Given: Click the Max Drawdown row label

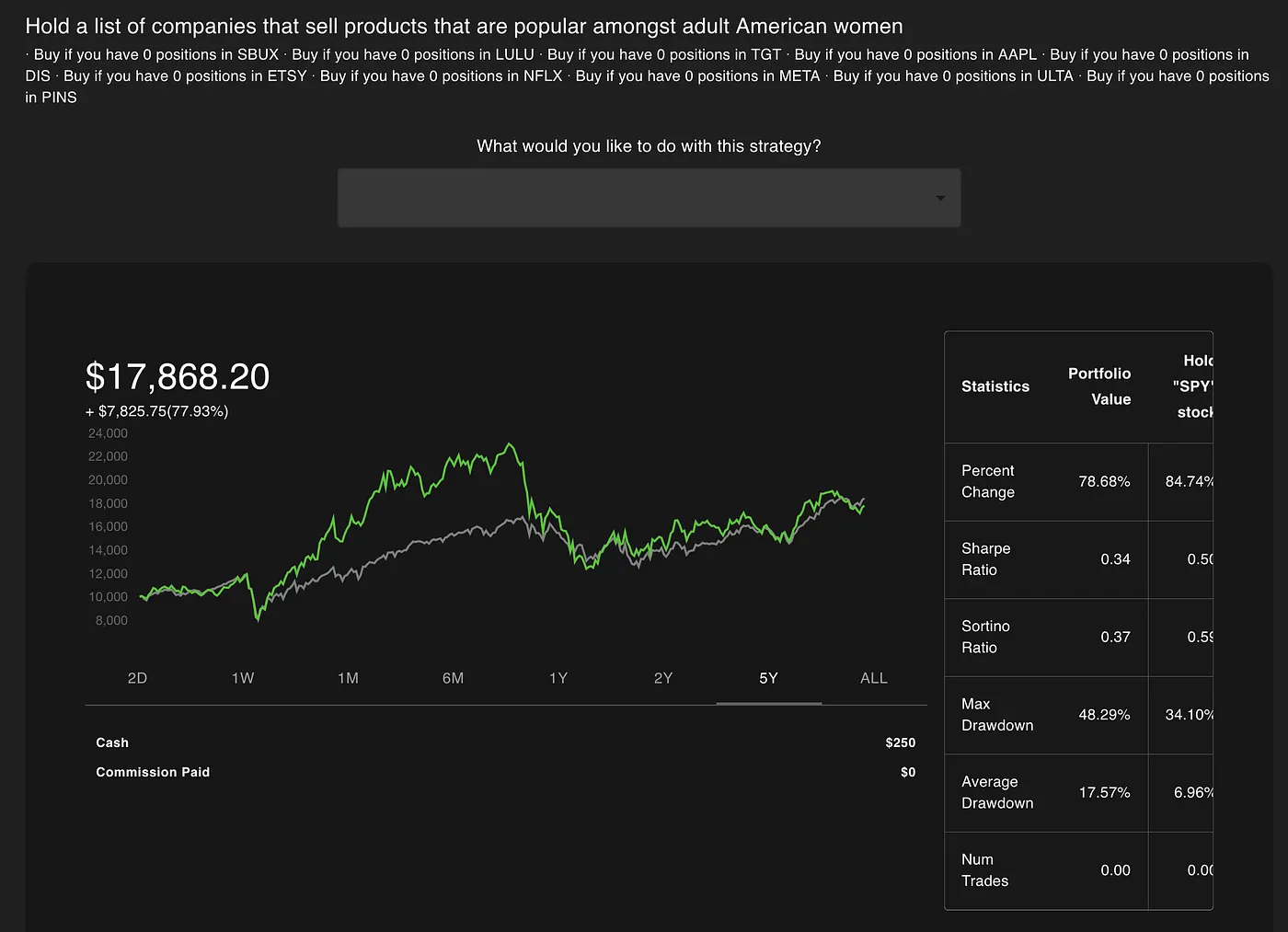Looking at the screenshot, I should (997, 715).
